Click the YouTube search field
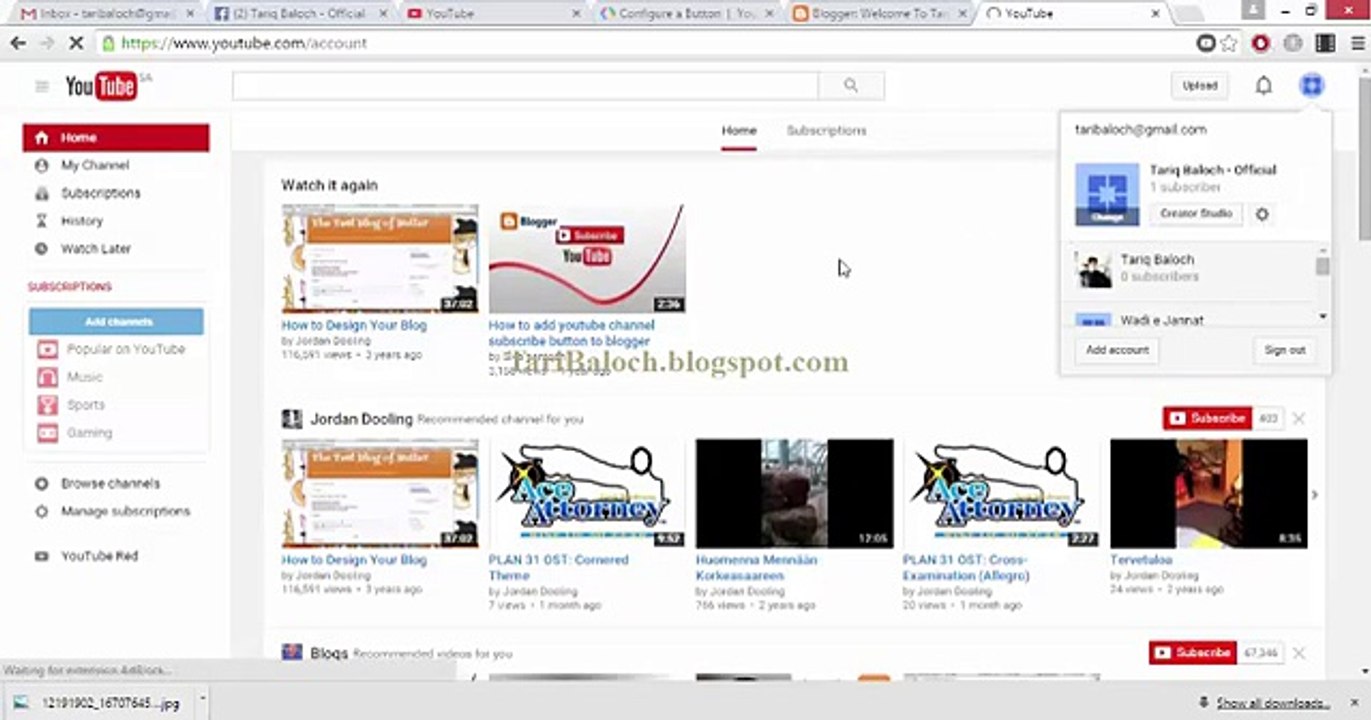This screenshot has width=1371, height=720. pos(525,86)
